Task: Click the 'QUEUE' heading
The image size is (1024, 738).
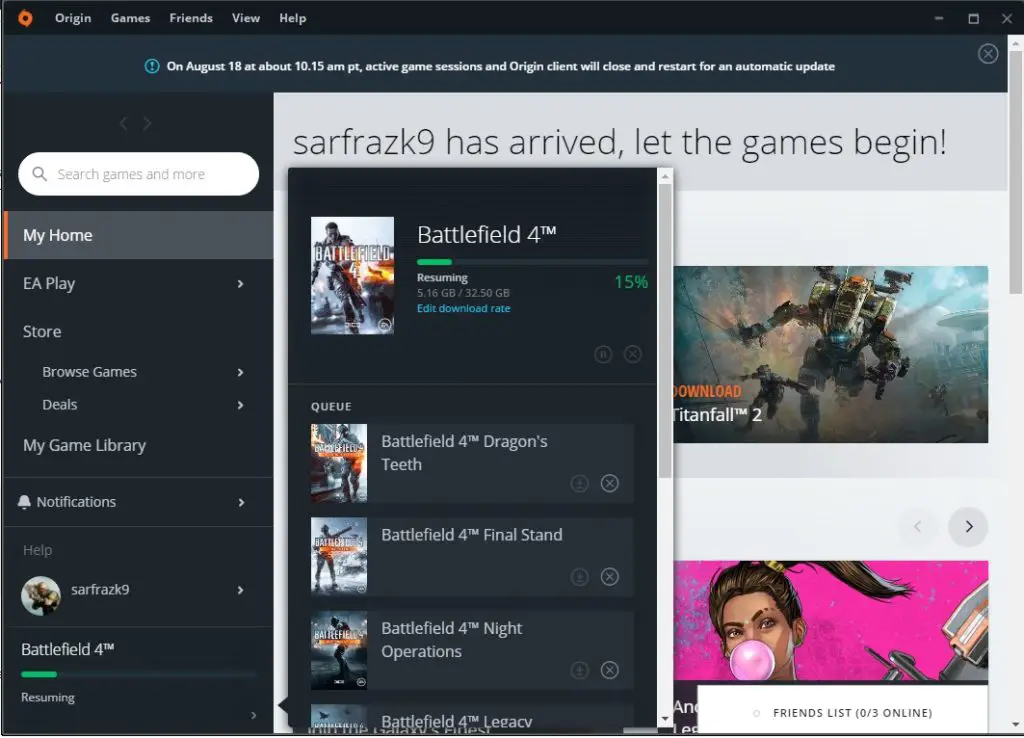Action: point(331,406)
